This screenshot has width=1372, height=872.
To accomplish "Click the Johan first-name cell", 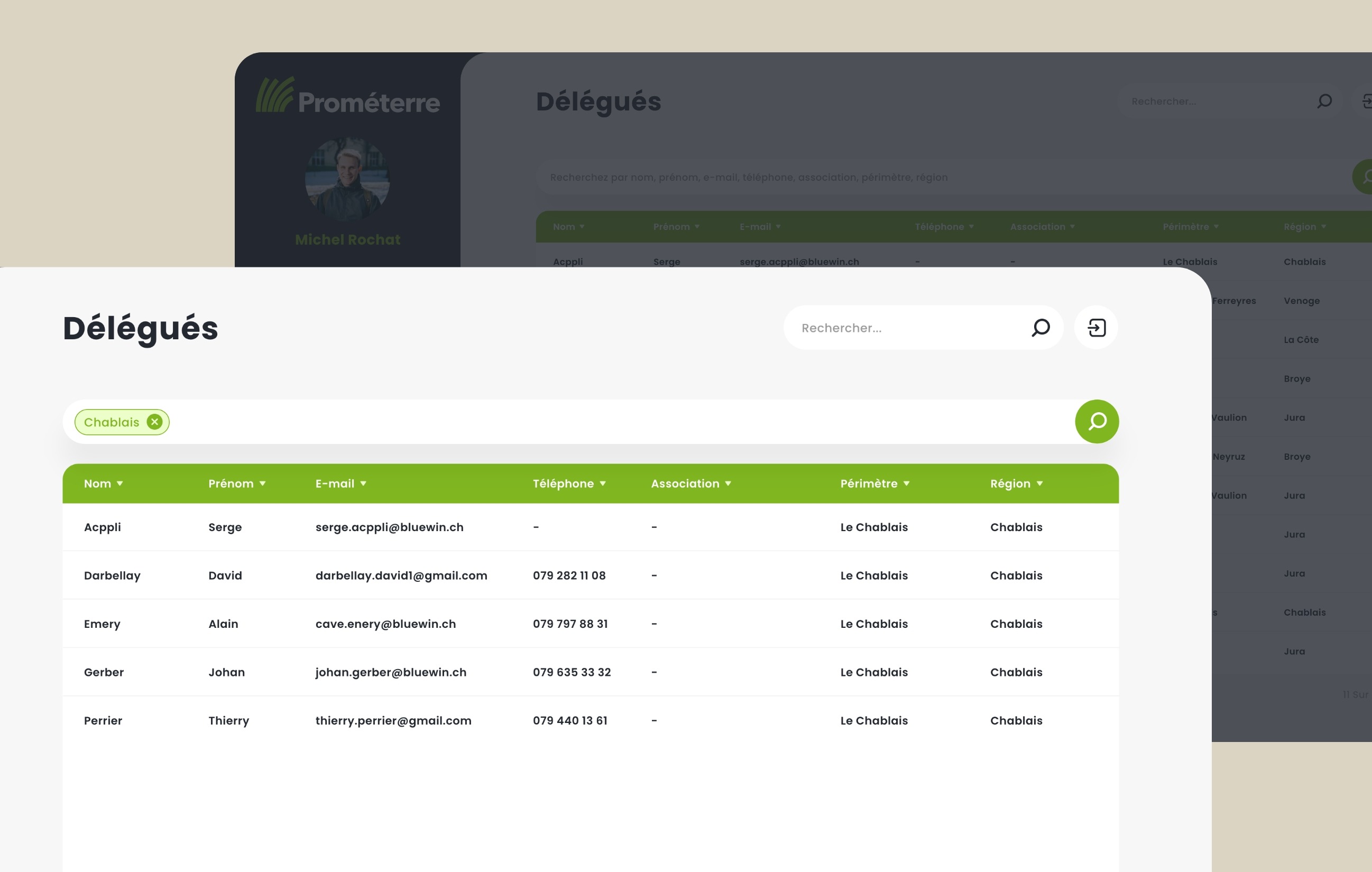I will click(227, 672).
